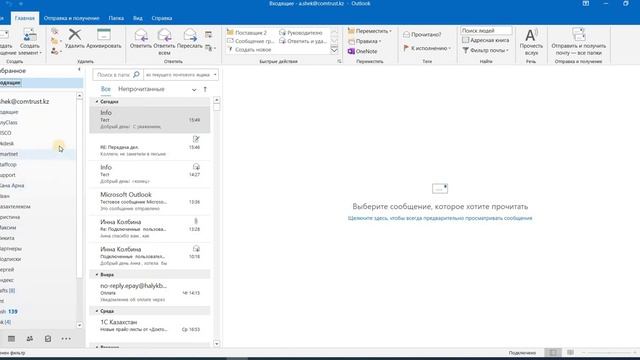This screenshot has width=640, height=360.
Task: Select the Непрочитанные filter tab
Action: [141, 89]
